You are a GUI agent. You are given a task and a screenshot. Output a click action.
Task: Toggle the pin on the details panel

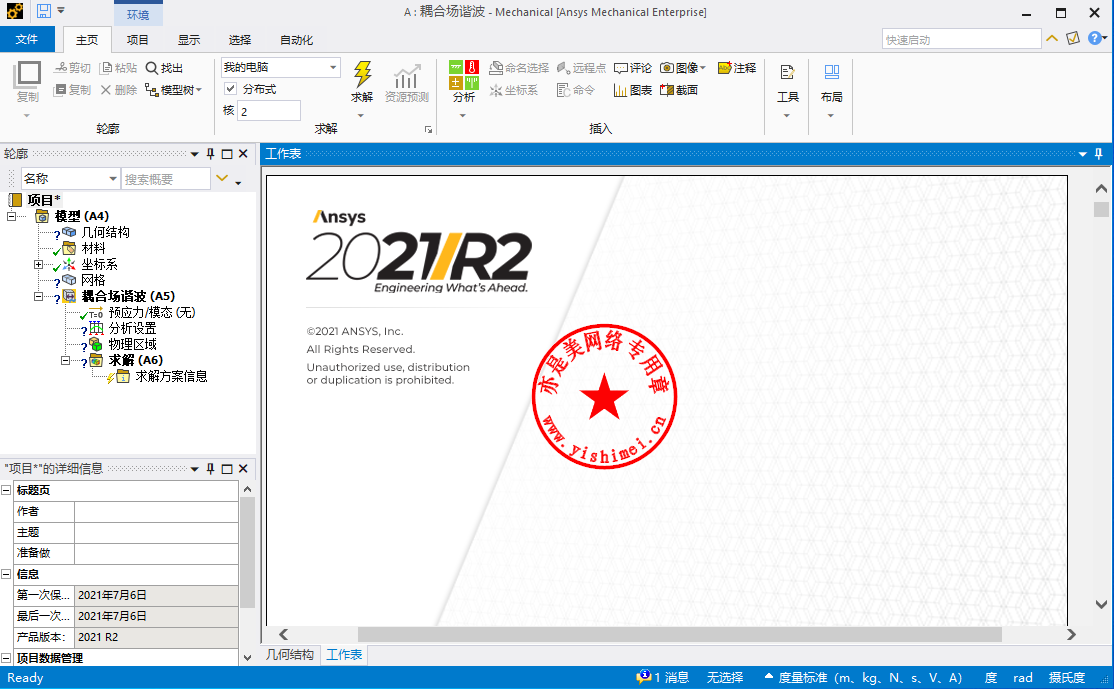210,469
